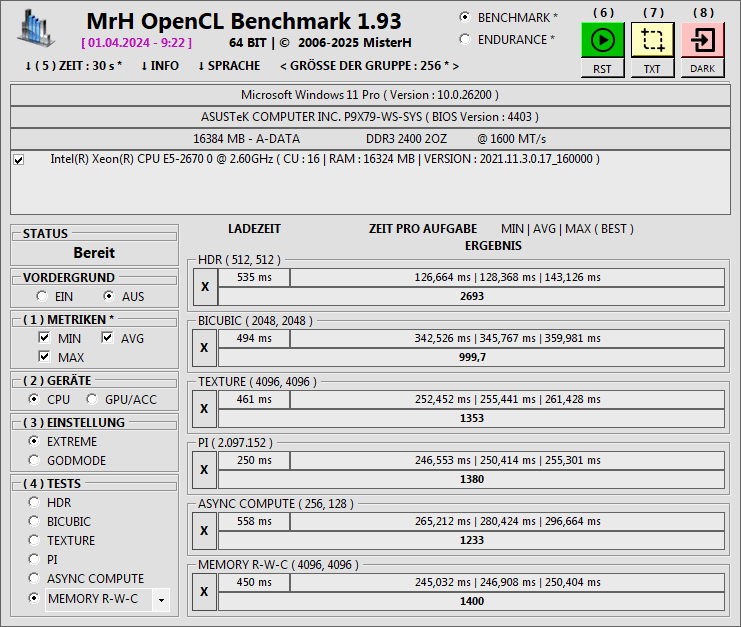Open the SPRACHE language menu
The width and height of the screenshot is (741, 627).
point(229,66)
